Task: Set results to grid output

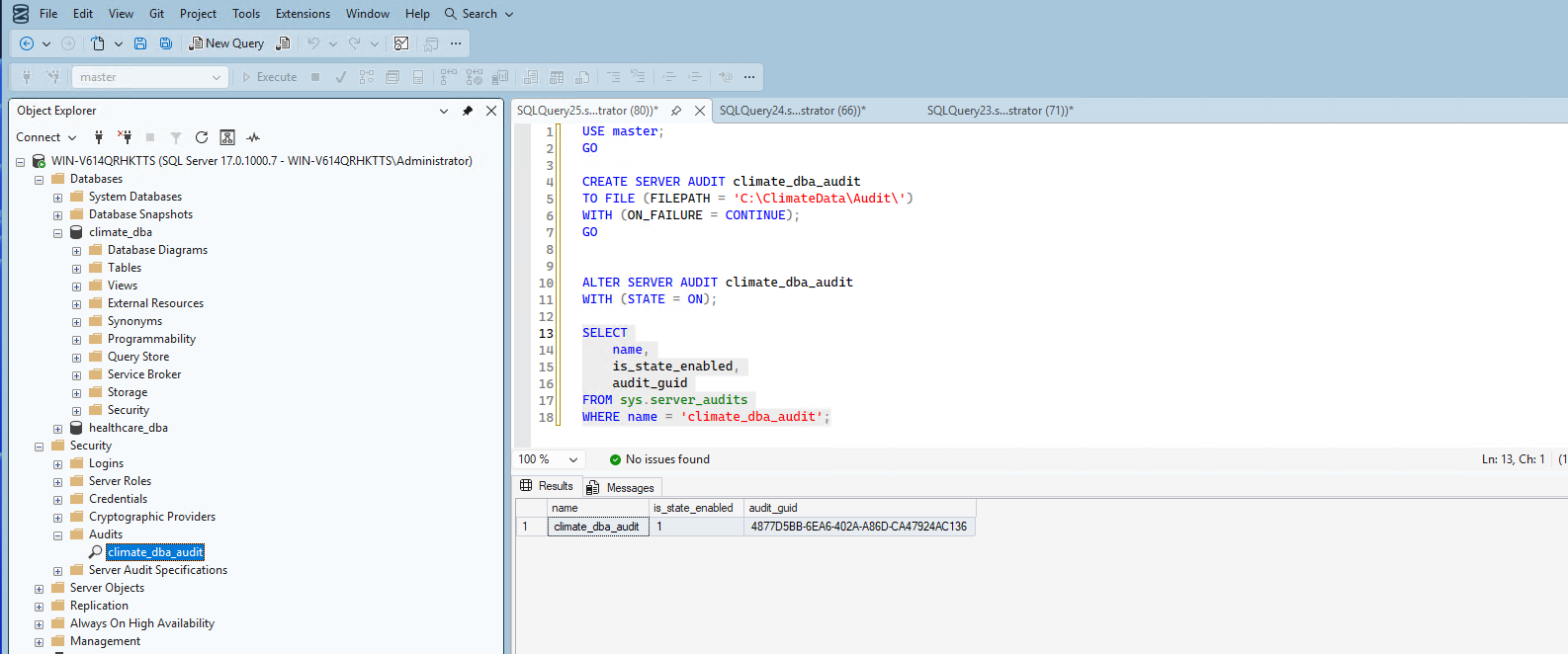Action: tap(557, 77)
